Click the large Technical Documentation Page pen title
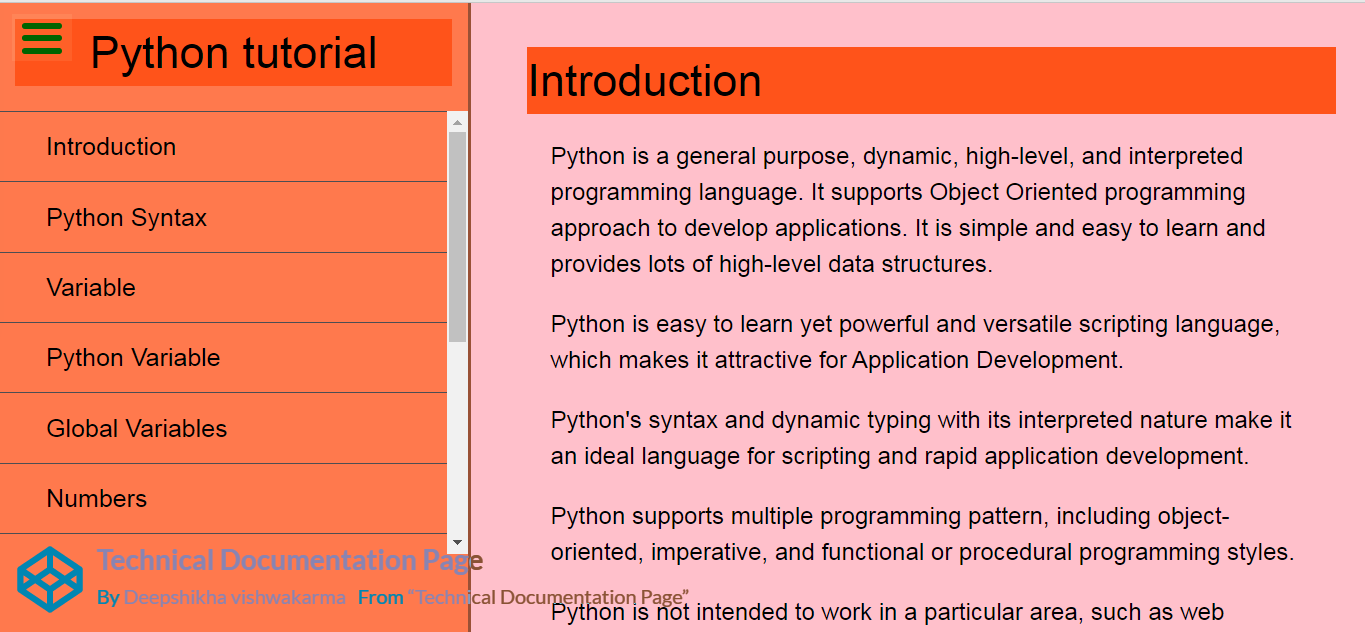The height and width of the screenshot is (632, 1365). pos(289,560)
